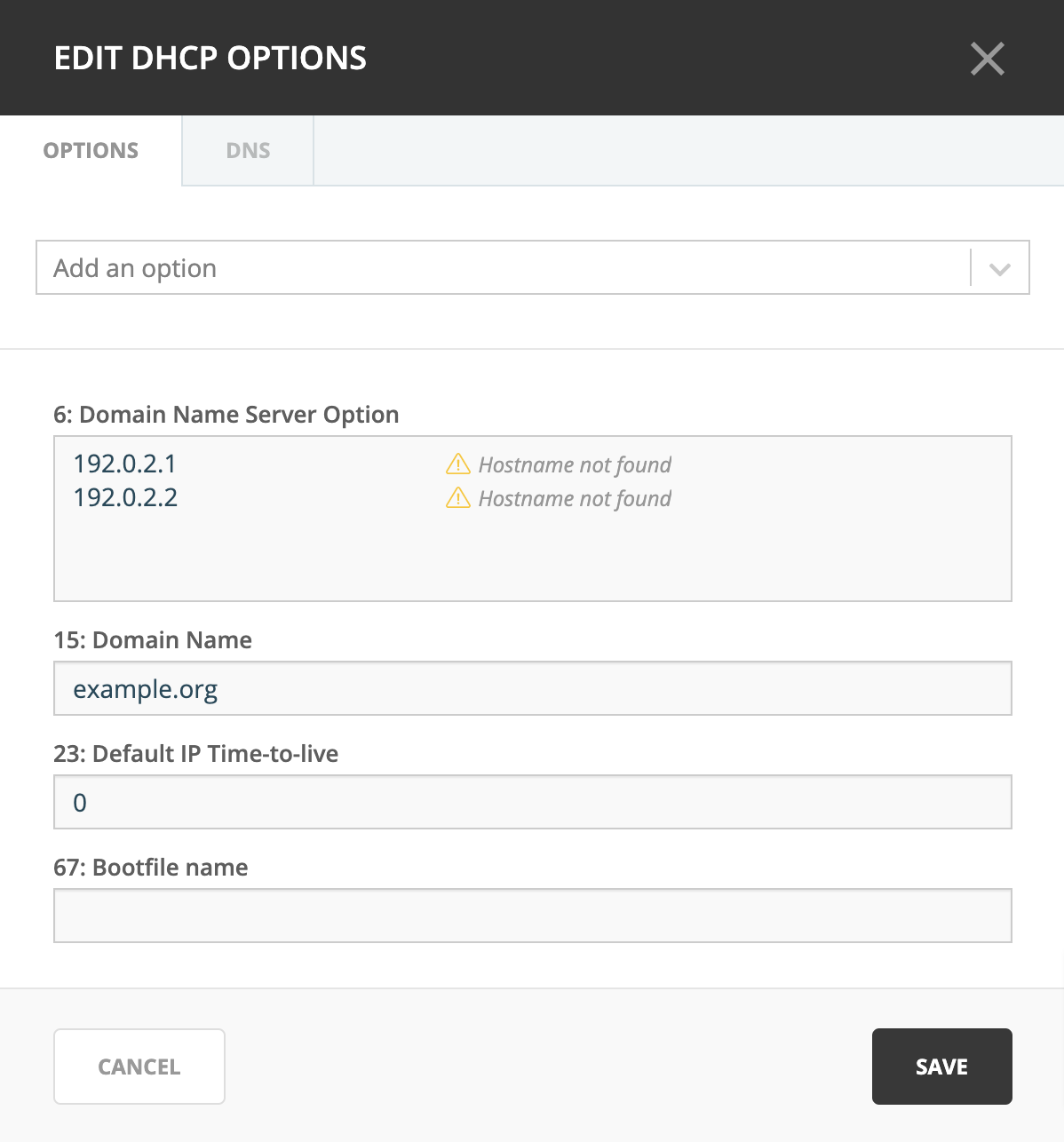Click the empty Bootfile name field
Viewport: 1064px width, 1142px height.
pos(533,916)
